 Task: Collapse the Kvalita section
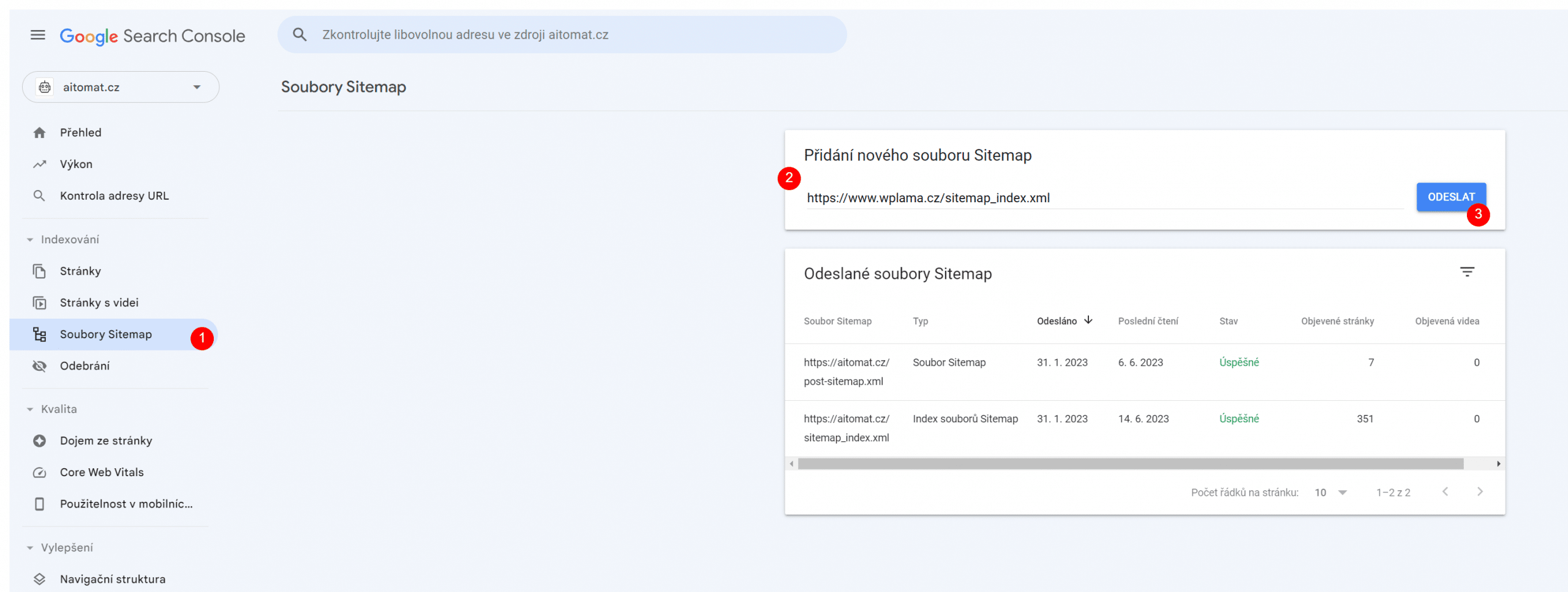(30, 409)
